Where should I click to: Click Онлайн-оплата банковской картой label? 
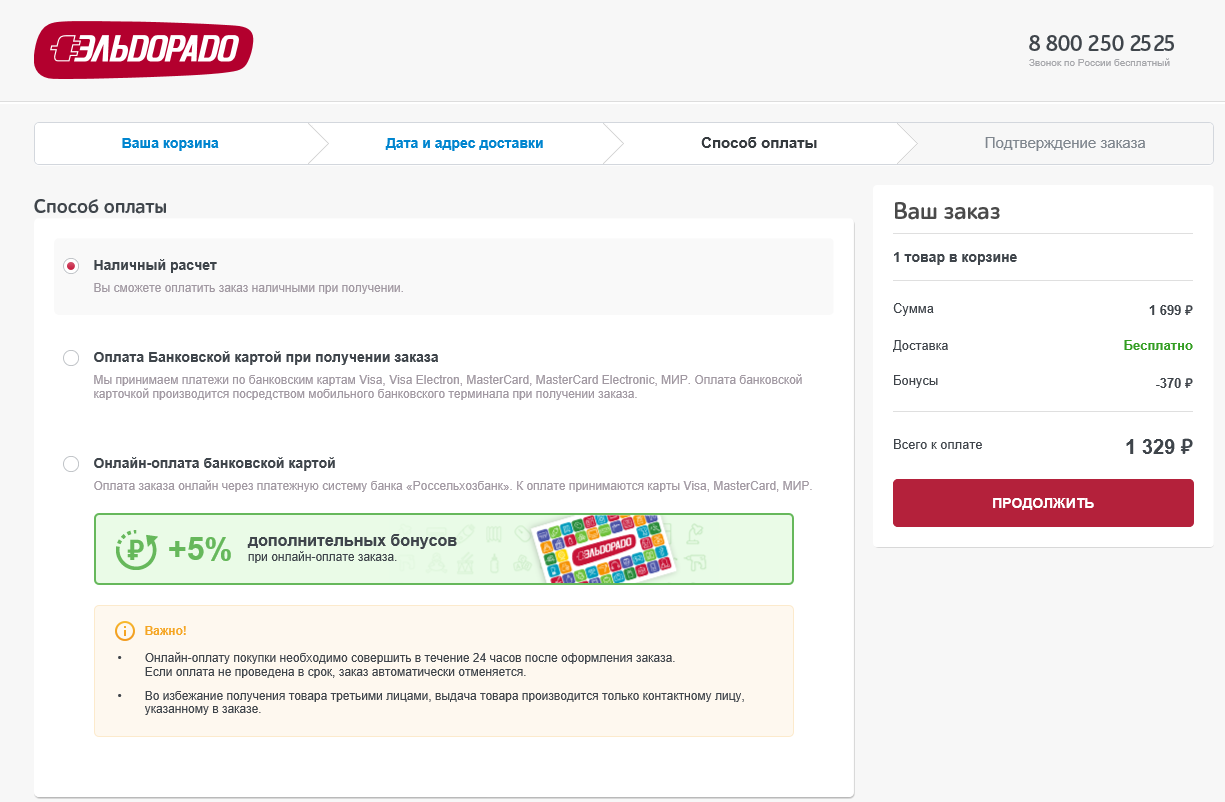214,463
